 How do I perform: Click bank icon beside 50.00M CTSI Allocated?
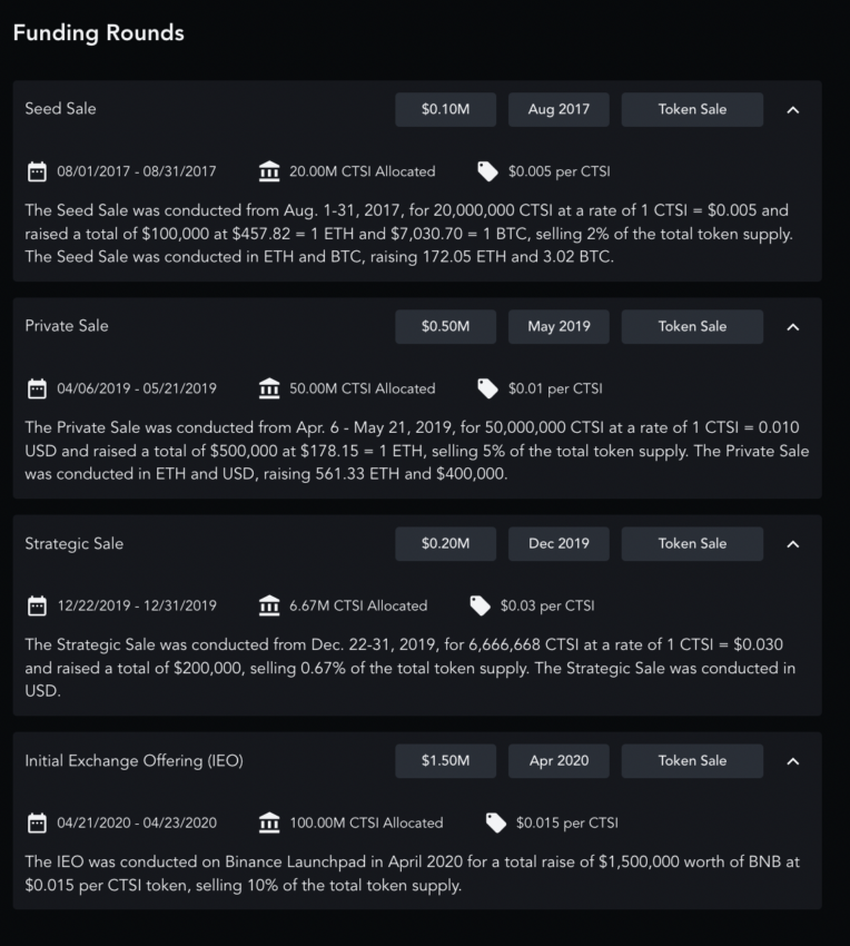click(269, 389)
